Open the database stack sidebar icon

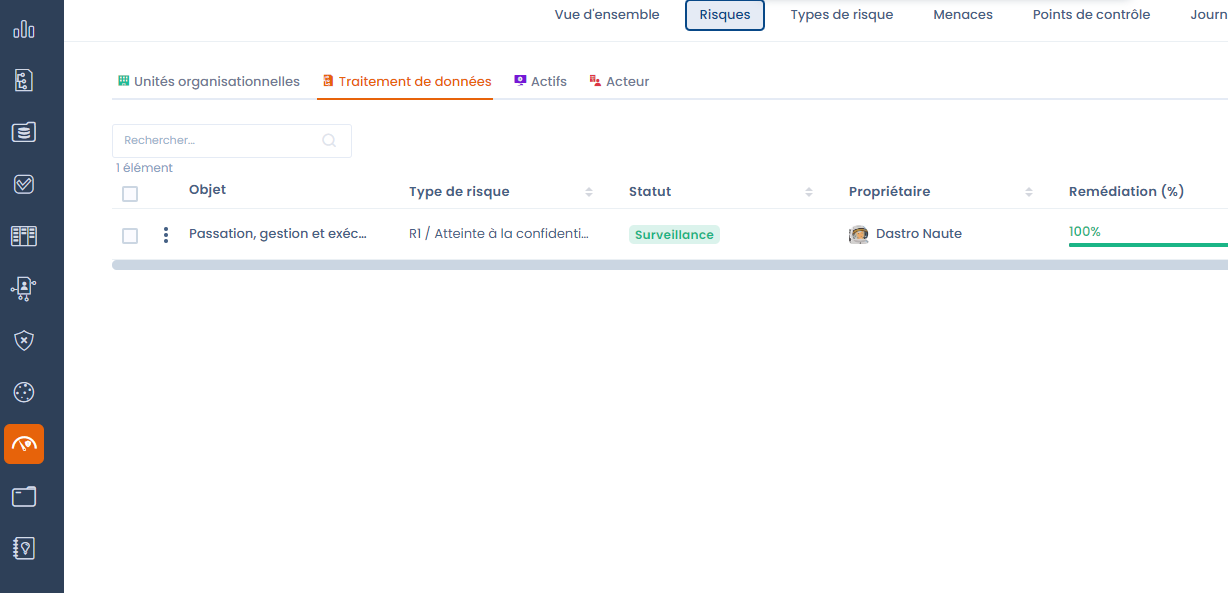tap(24, 132)
